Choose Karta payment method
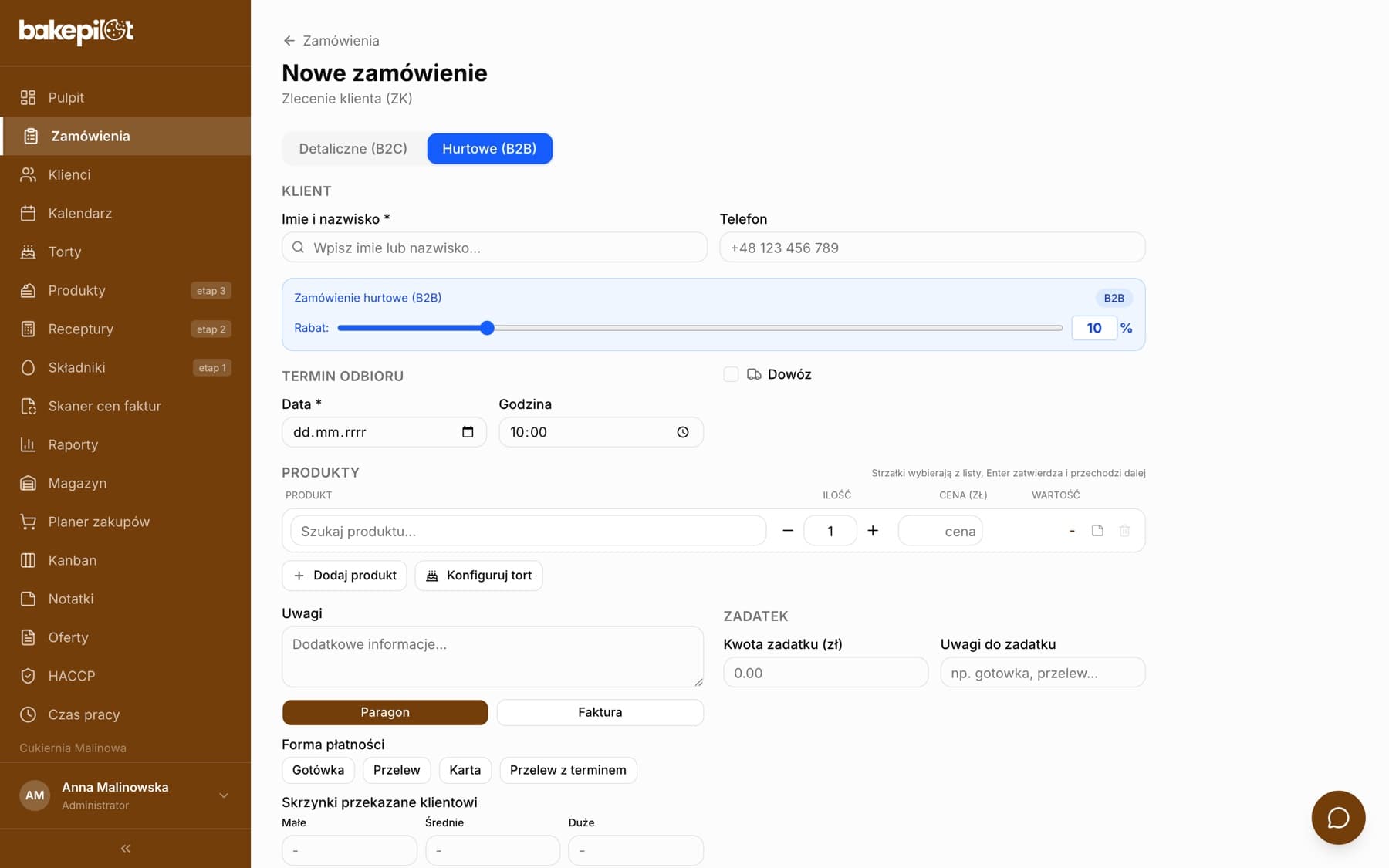 [465, 770]
